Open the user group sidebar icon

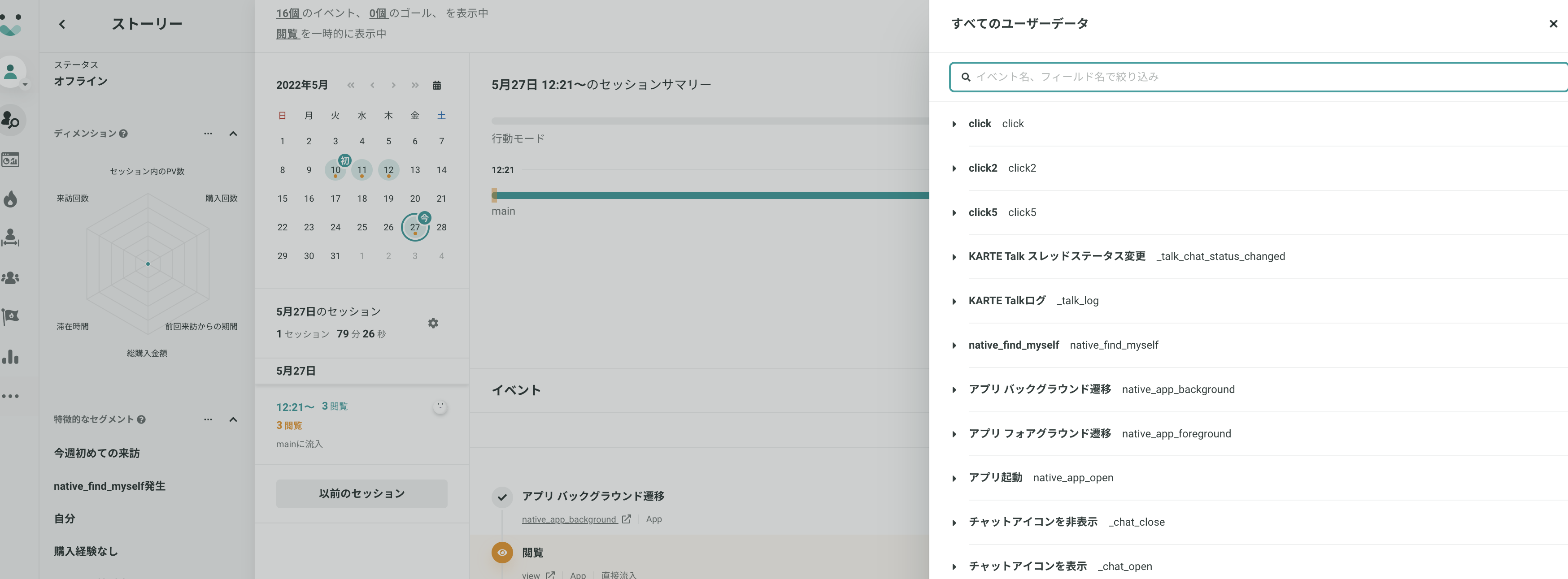click(10, 278)
